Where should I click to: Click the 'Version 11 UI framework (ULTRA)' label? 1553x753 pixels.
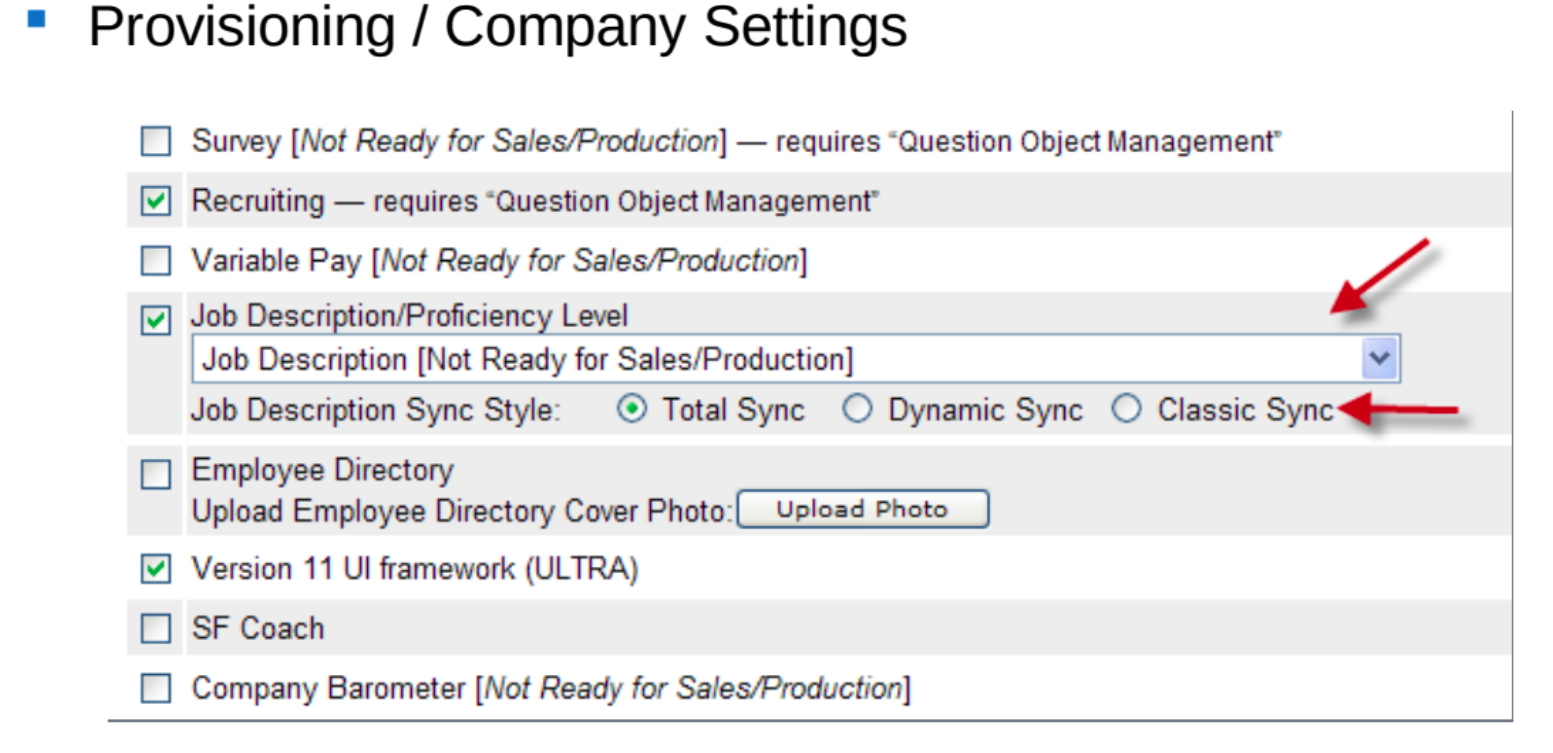(x=415, y=570)
